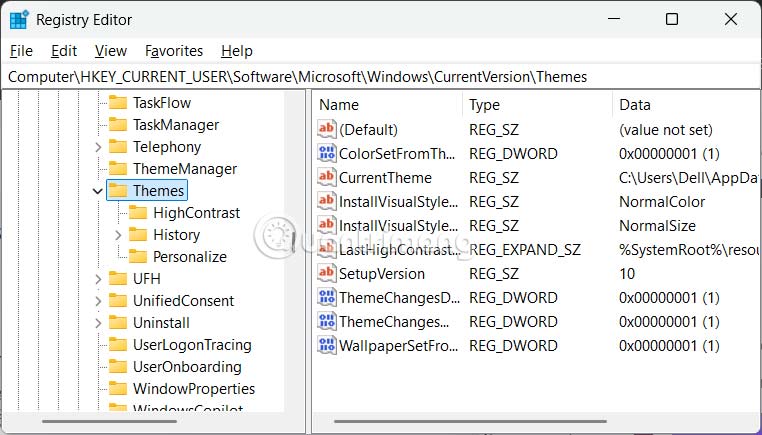This screenshot has width=762, height=435.
Task: Open the Help menu
Action: (x=237, y=51)
